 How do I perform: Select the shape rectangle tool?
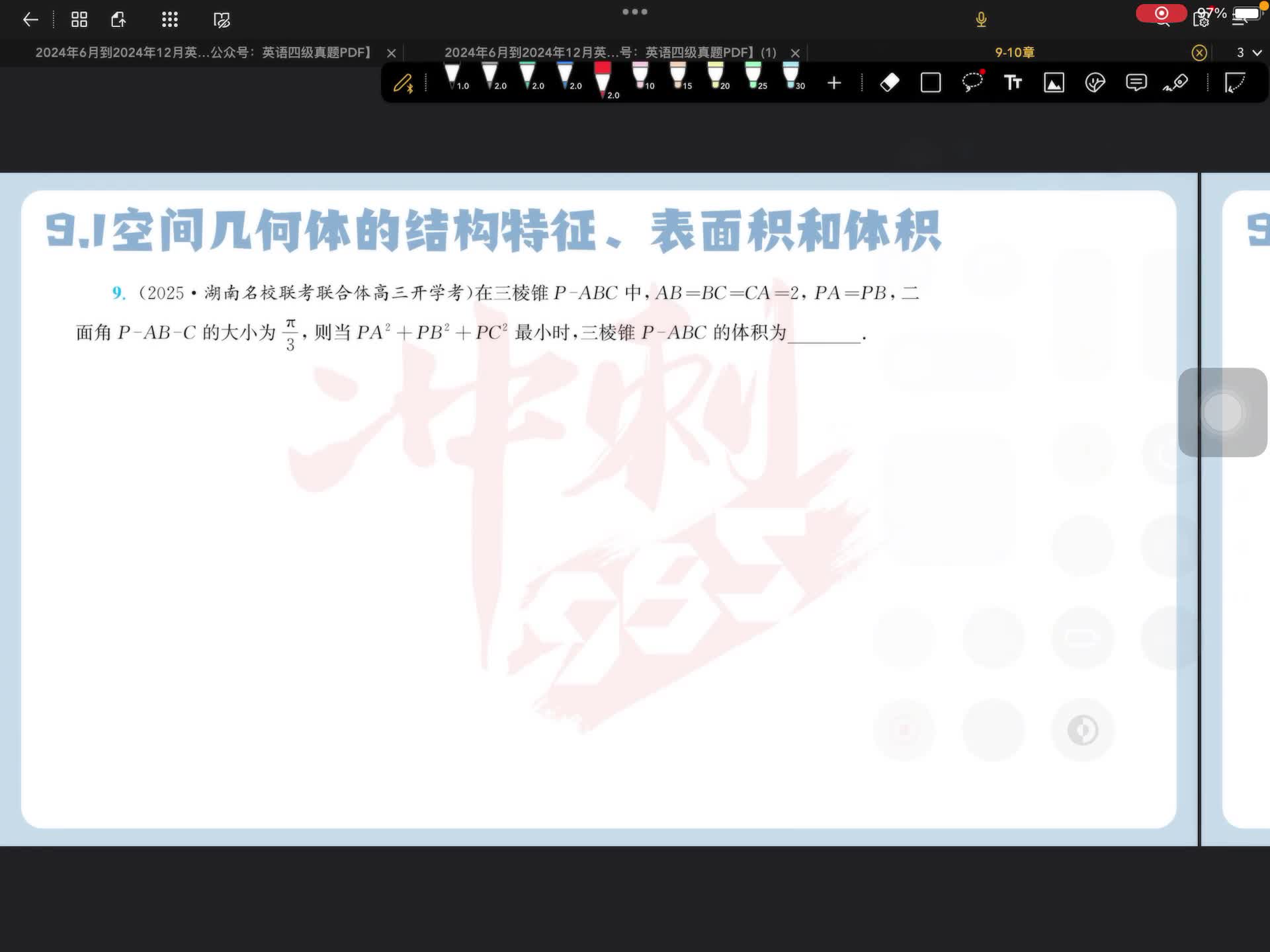tap(931, 83)
